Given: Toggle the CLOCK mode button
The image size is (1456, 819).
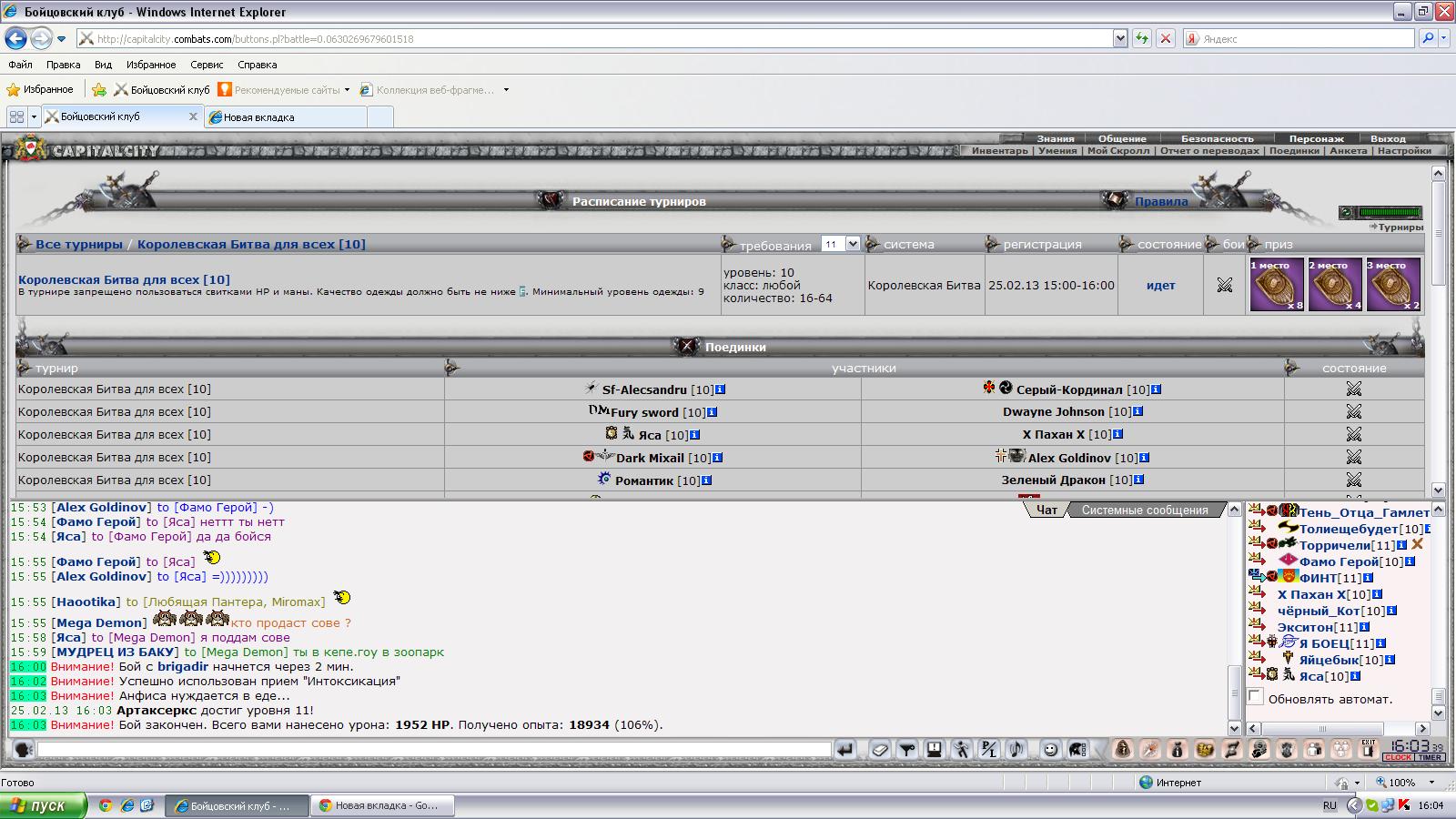Looking at the screenshot, I should click(x=1398, y=757).
